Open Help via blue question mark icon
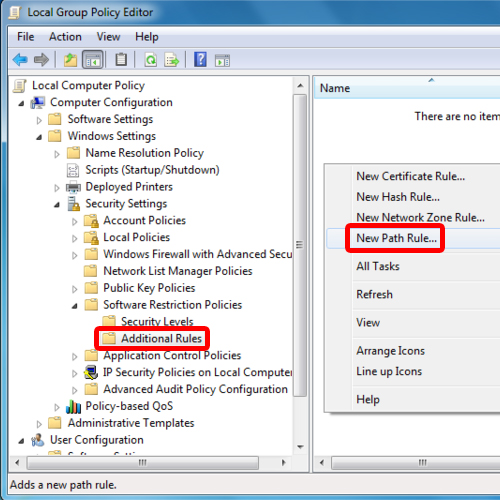This screenshot has height=500, width=500. 200,60
